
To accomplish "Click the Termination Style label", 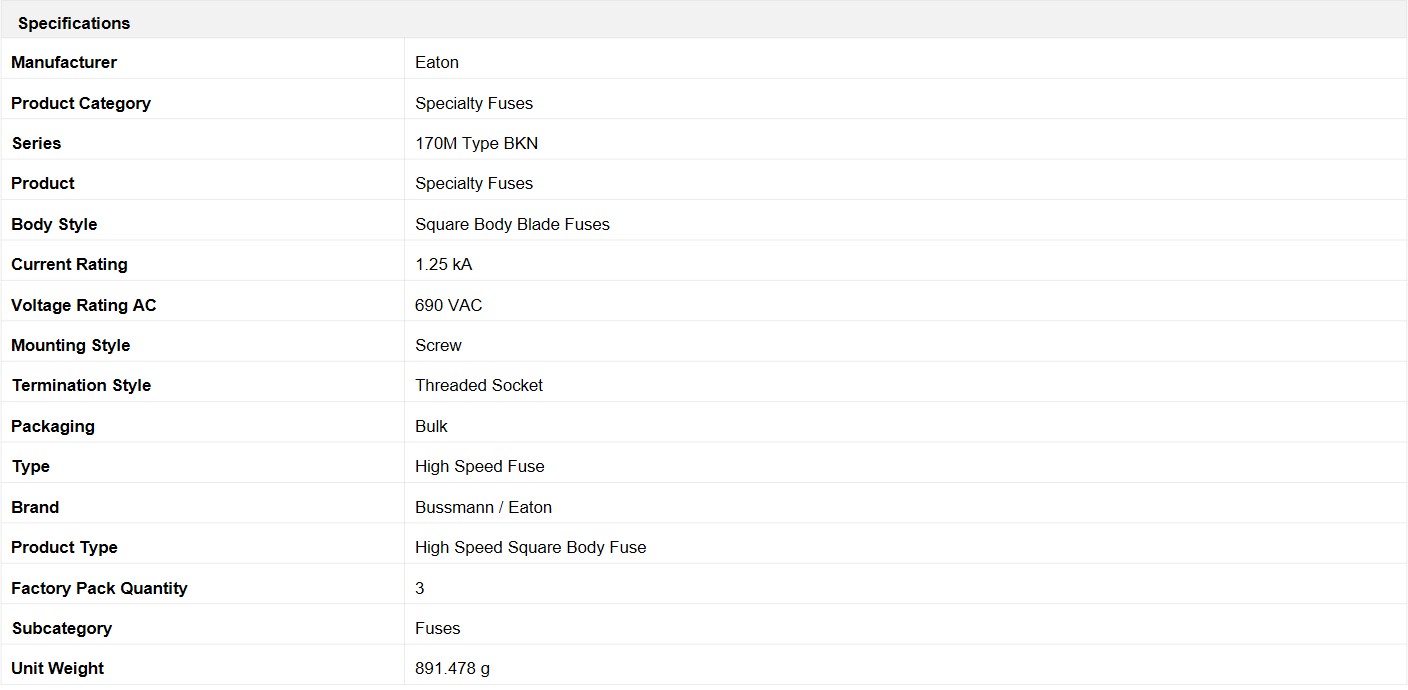I will [81, 385].
